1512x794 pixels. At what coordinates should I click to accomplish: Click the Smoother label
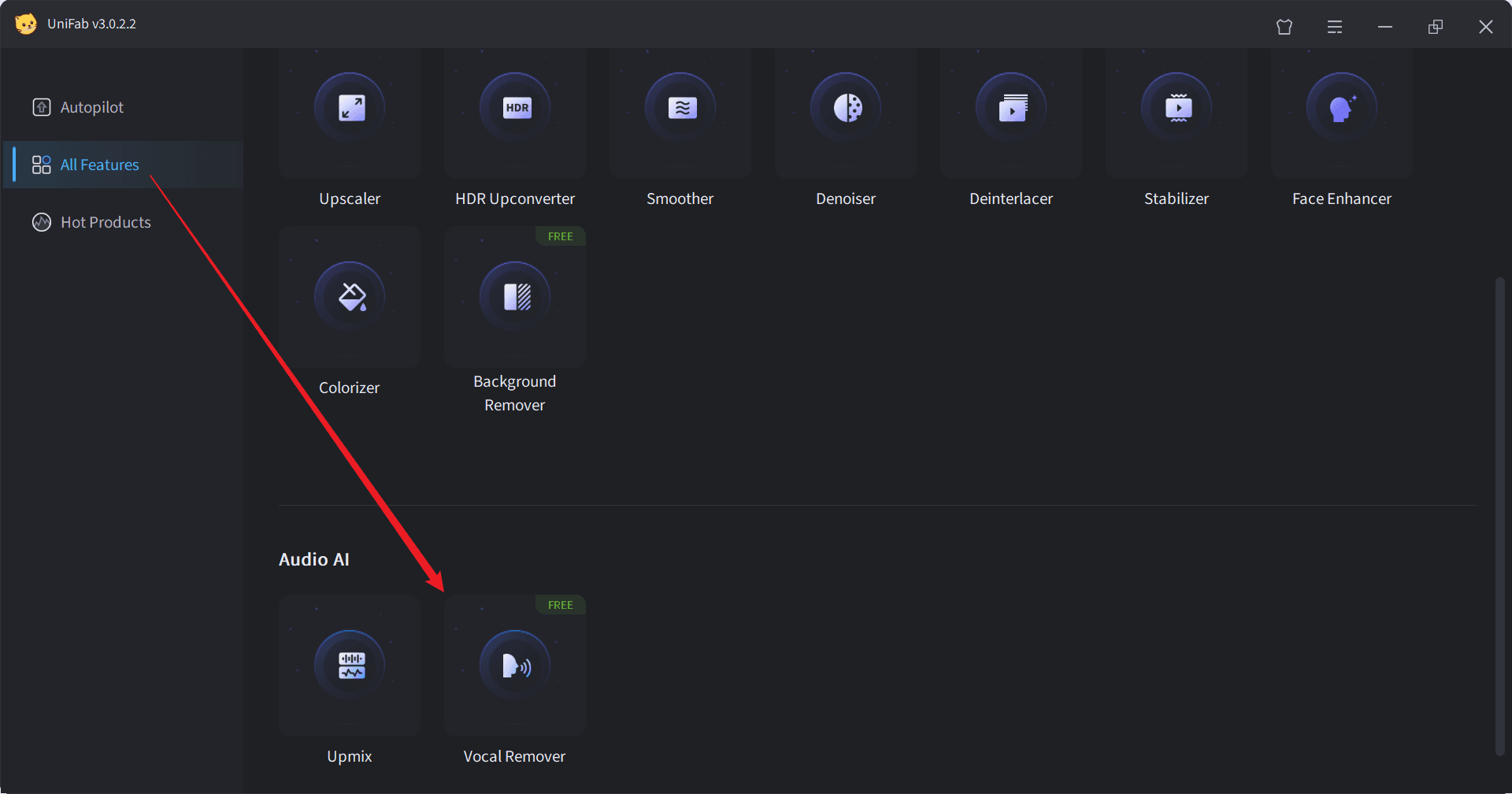(680, 198)
